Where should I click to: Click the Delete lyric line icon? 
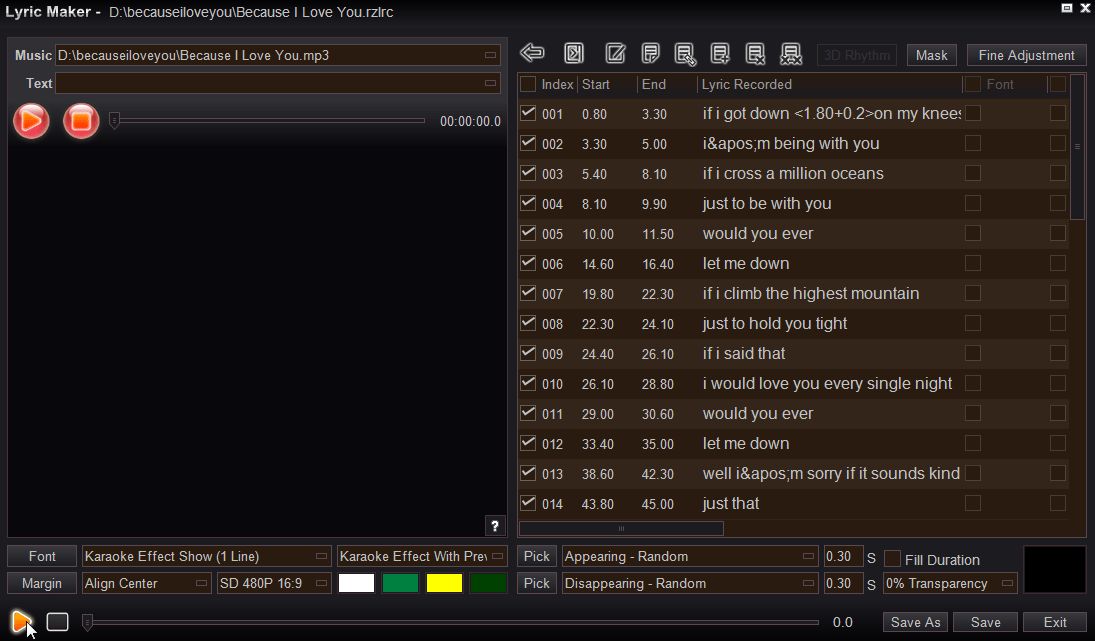click(755, 53)
